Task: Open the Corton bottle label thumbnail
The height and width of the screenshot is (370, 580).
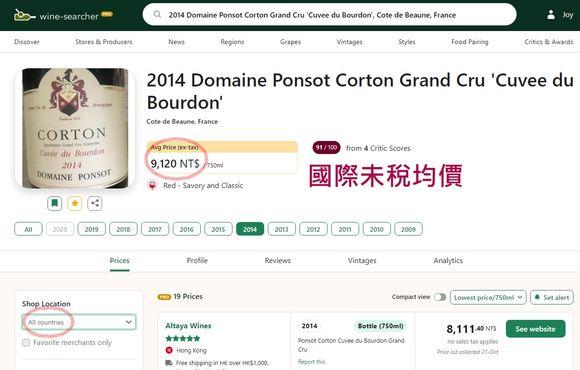Action: [75, 128]
